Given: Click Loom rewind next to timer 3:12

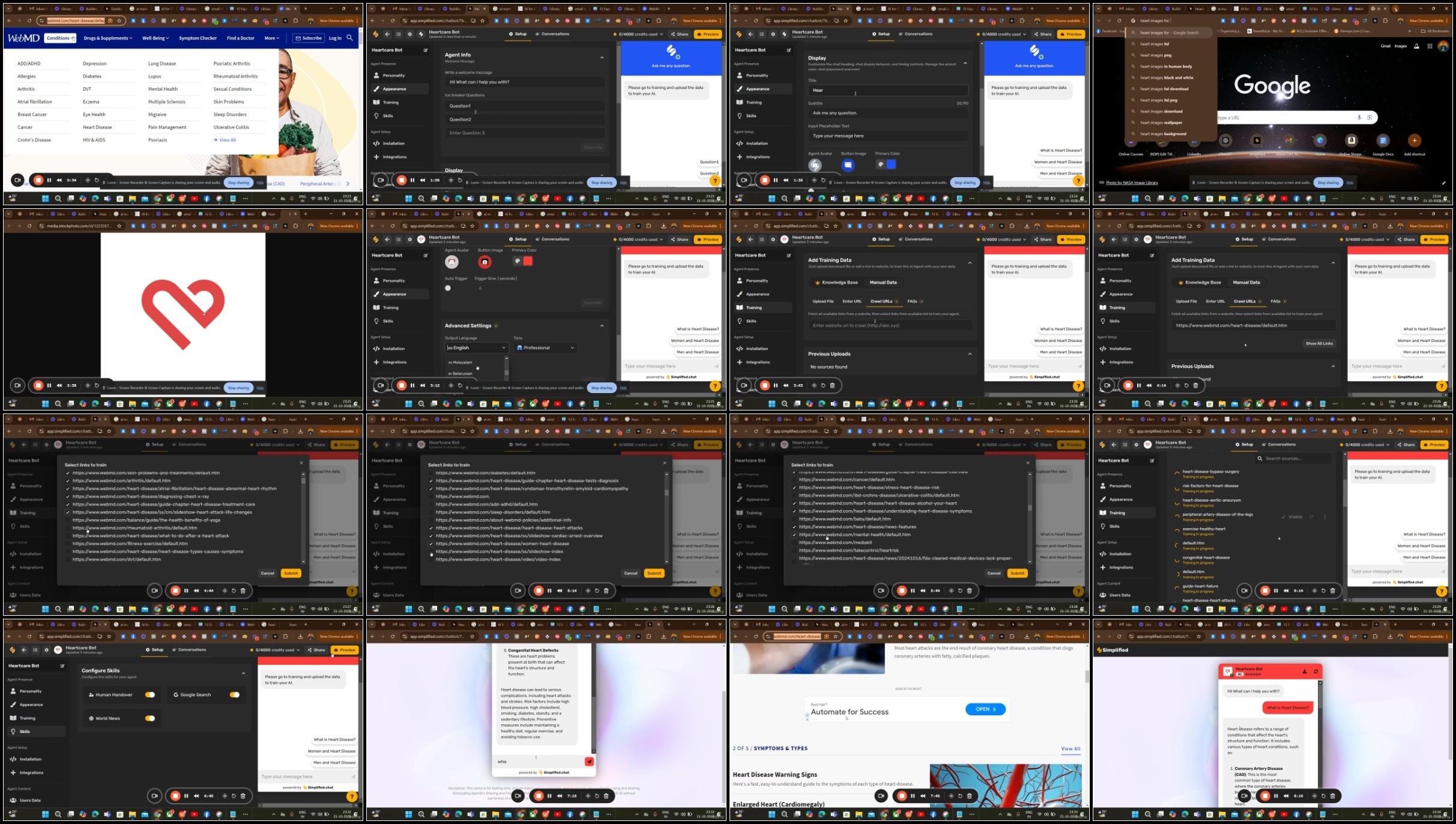Looking at the screenshot, I should point(423,385).
